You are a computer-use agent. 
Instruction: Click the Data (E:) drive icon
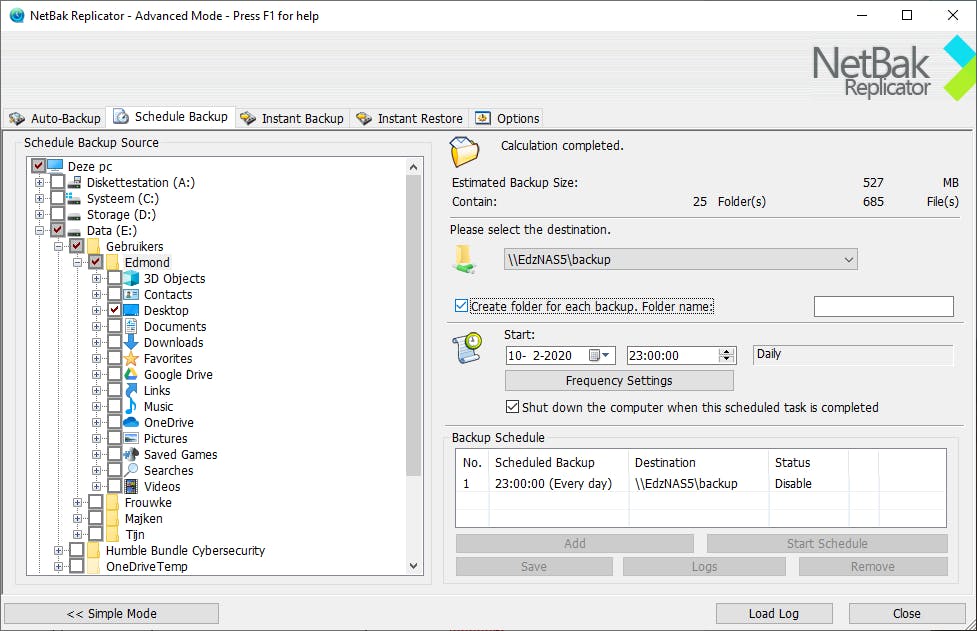[74, 231]
